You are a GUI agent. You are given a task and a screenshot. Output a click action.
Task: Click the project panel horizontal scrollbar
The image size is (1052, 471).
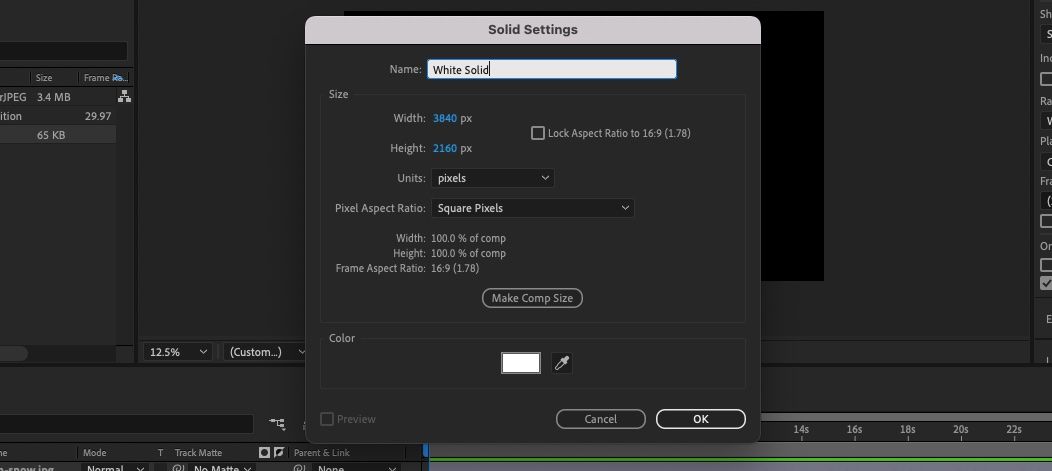(x=13, y=353)
